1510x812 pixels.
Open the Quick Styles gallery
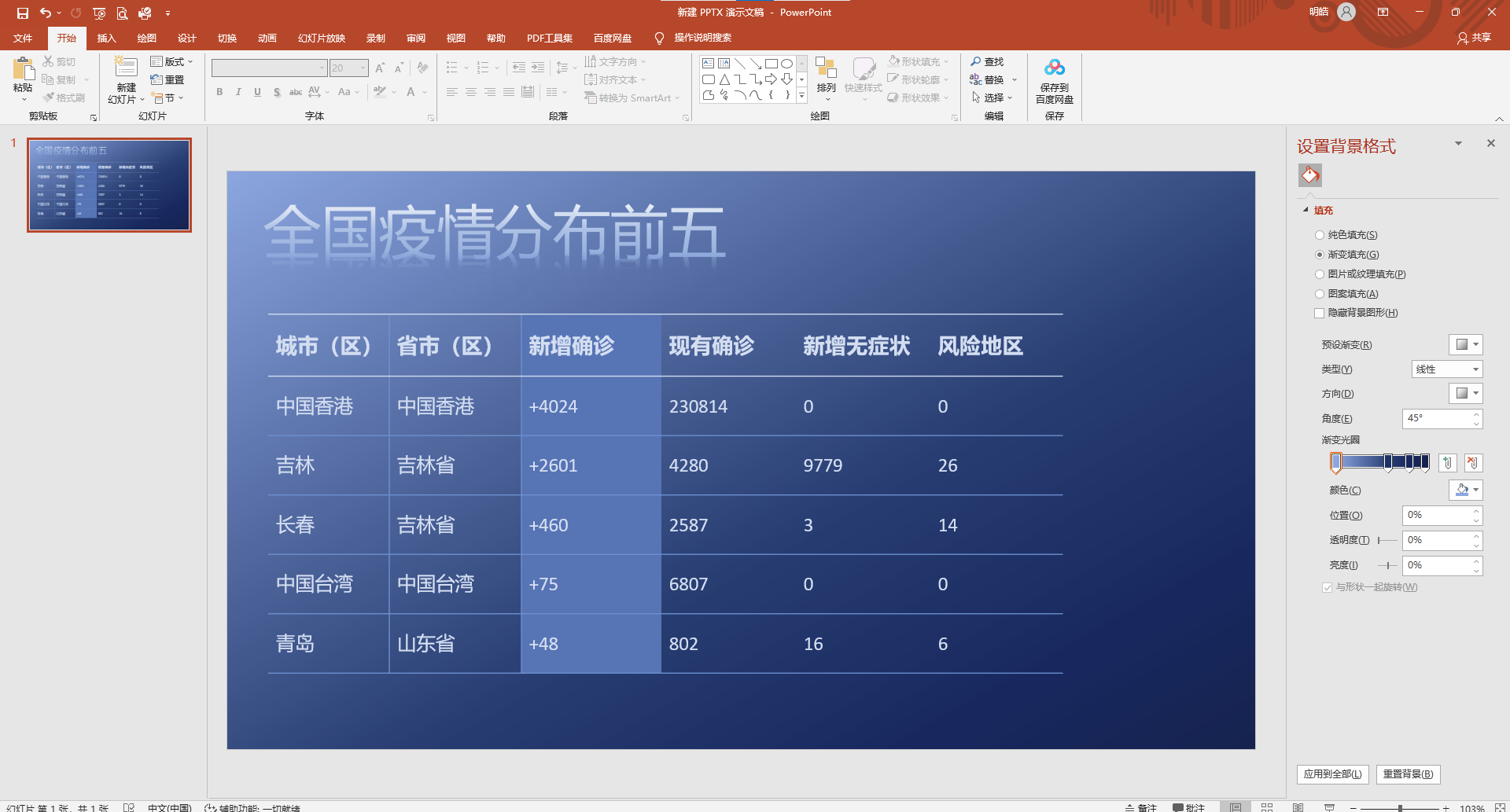click(864, 79)
